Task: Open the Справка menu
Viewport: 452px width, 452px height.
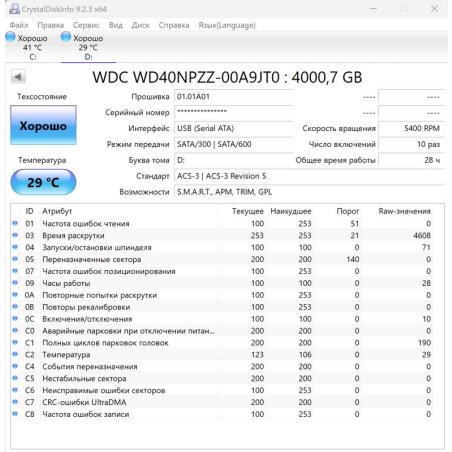Action: click(x=174, y=25)
